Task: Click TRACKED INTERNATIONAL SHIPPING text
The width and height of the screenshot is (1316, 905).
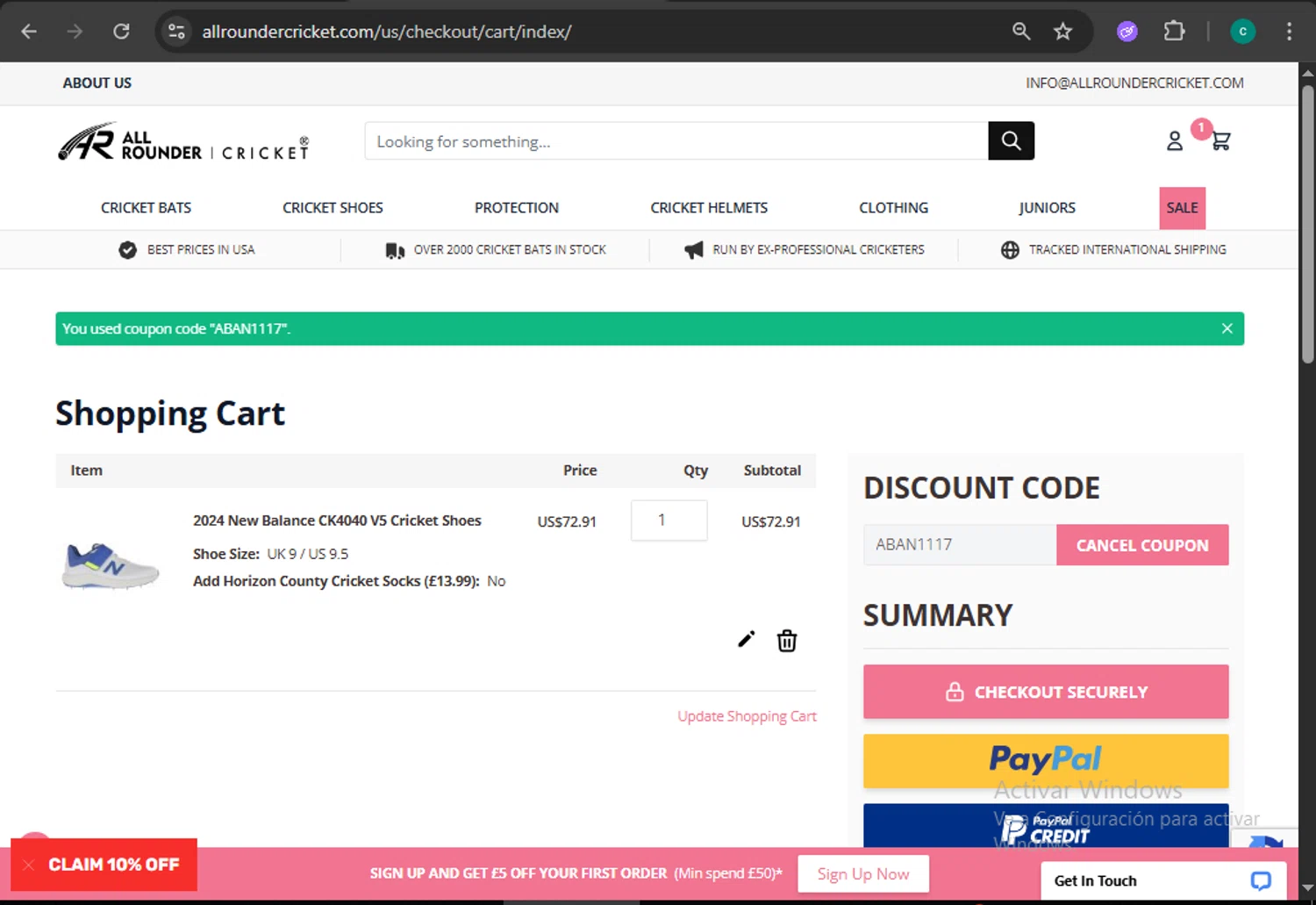Action: tap(1127, 250)
